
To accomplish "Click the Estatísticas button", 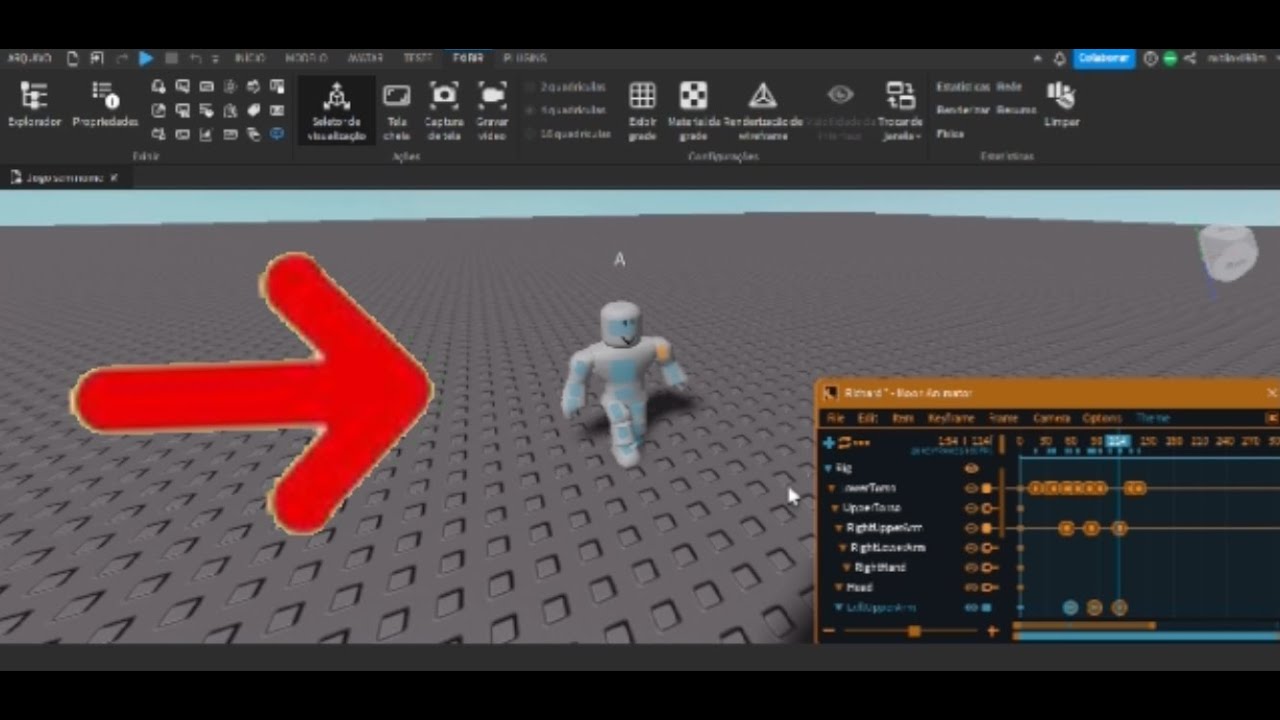I will coord(963,87).
